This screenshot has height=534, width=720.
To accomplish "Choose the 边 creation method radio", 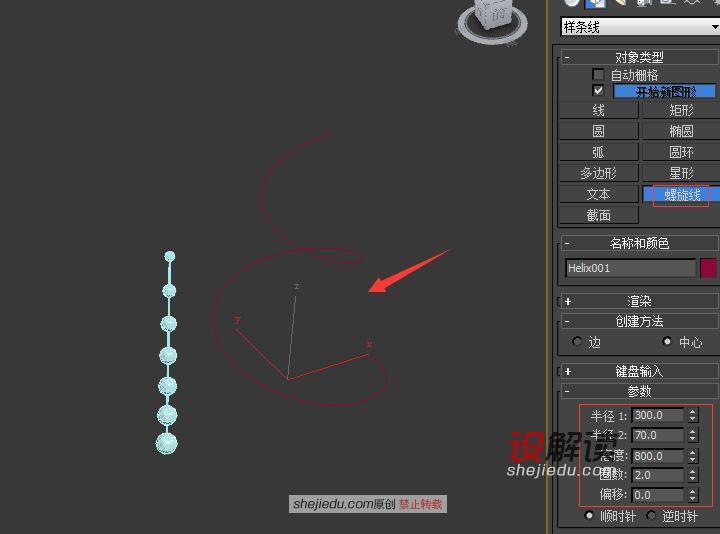I will [x=577, y=342].
